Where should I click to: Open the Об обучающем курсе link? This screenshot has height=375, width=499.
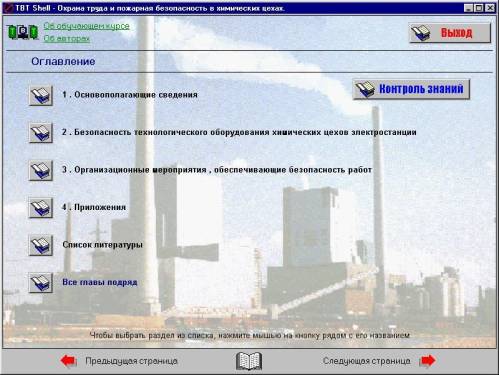point(86,26)
